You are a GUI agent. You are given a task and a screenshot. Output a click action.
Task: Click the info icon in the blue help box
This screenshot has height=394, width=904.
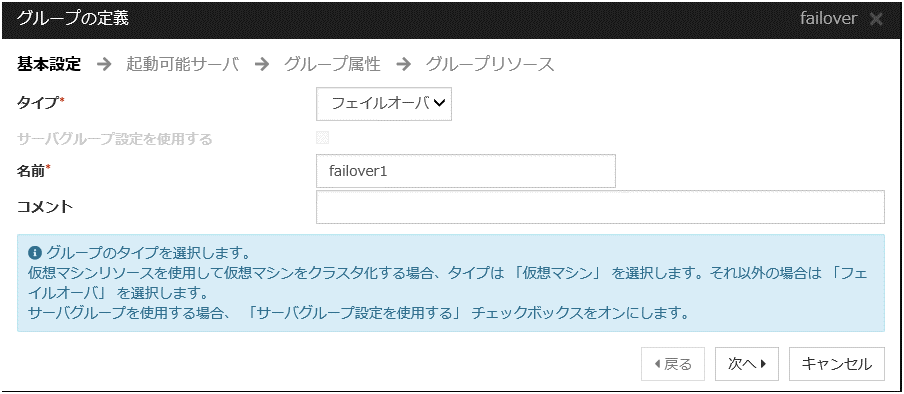pos(35,252)
